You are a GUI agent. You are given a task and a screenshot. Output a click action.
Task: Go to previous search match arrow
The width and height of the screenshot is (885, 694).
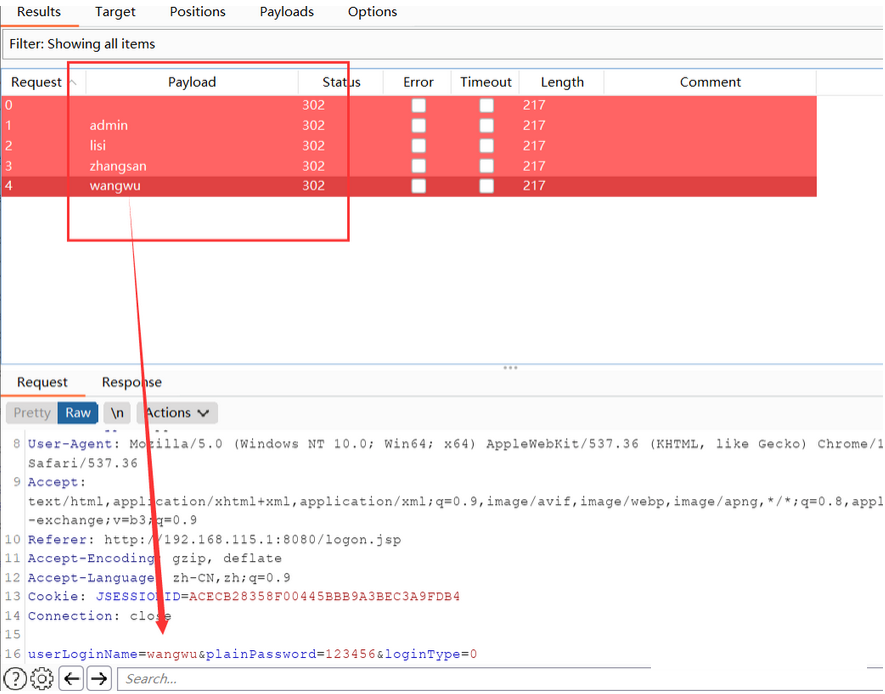71,678
